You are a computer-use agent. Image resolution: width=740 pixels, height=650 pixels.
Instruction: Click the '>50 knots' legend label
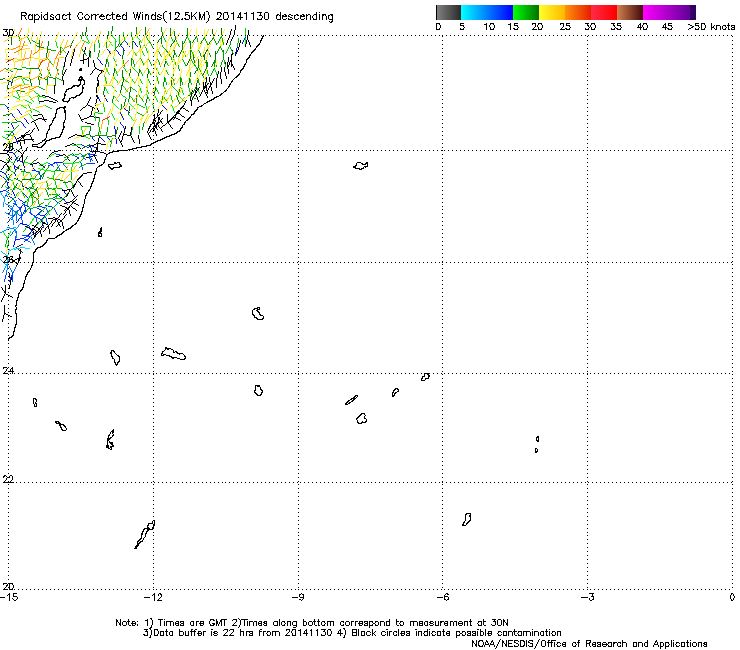(711, 27)
